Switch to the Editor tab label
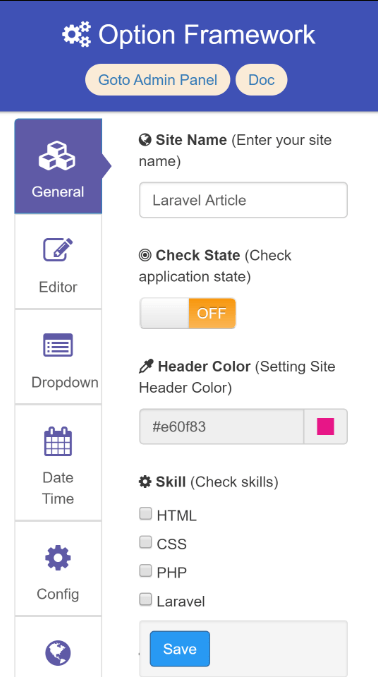Viewport: 378px width, 677px height. [x=58, y=287]
